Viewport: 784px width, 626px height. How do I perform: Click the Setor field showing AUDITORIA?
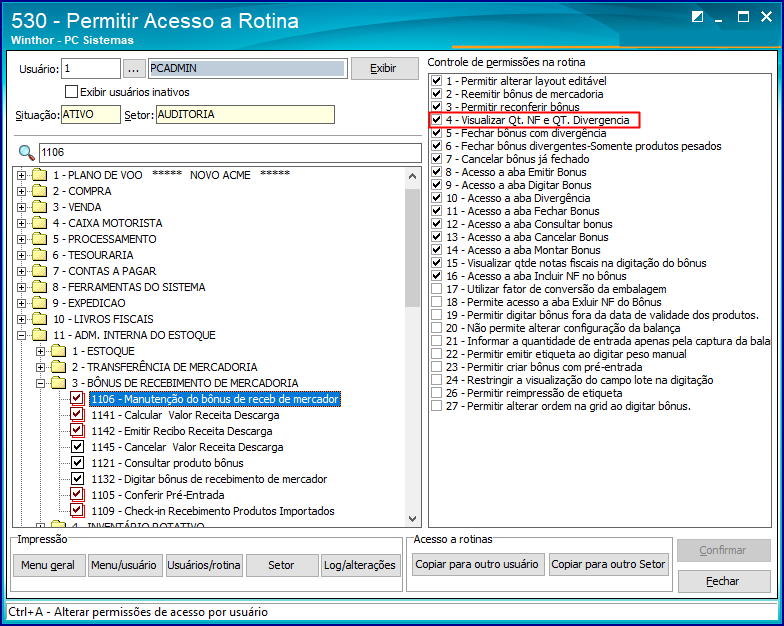pos(246,114)
